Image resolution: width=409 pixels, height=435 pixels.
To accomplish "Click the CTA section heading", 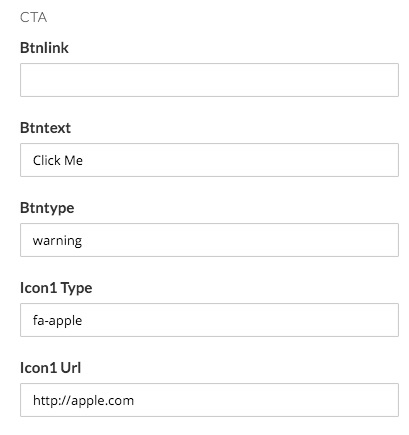I will 33,17.
